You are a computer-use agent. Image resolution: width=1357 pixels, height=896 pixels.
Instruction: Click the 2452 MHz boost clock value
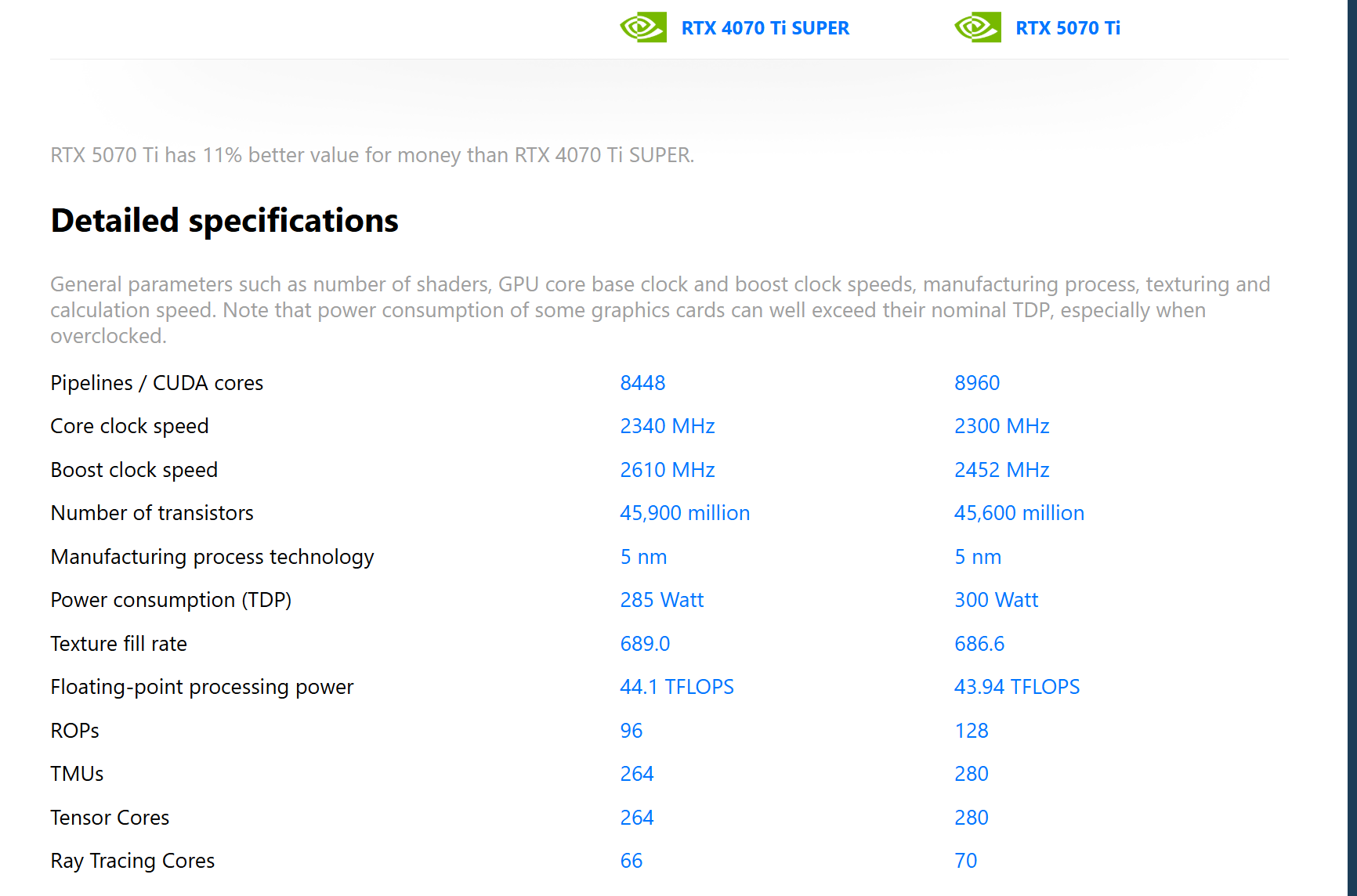click(1002, 470)
